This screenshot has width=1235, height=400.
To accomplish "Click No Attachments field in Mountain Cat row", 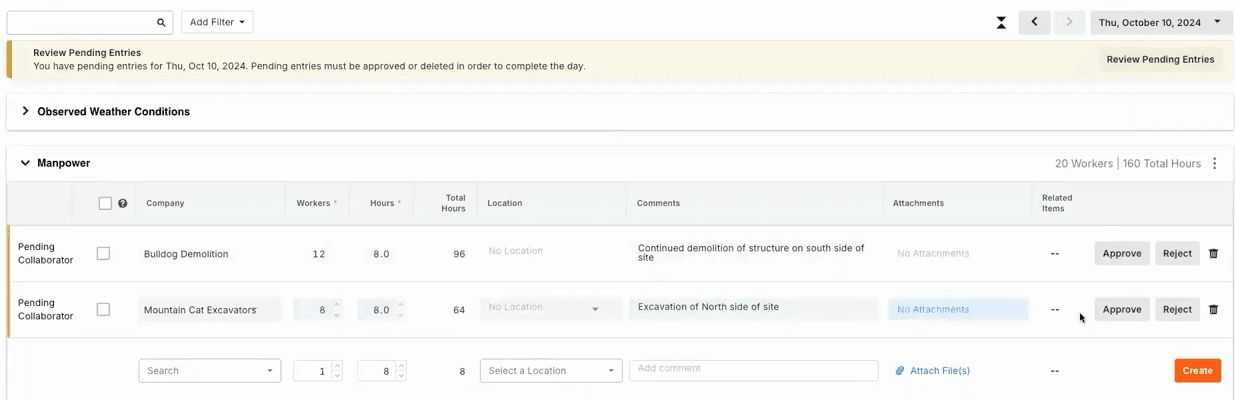I will point(958,309).
